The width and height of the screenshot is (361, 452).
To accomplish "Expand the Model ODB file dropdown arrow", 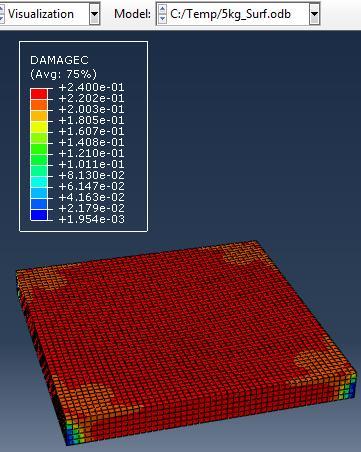I will click(314, 14).
